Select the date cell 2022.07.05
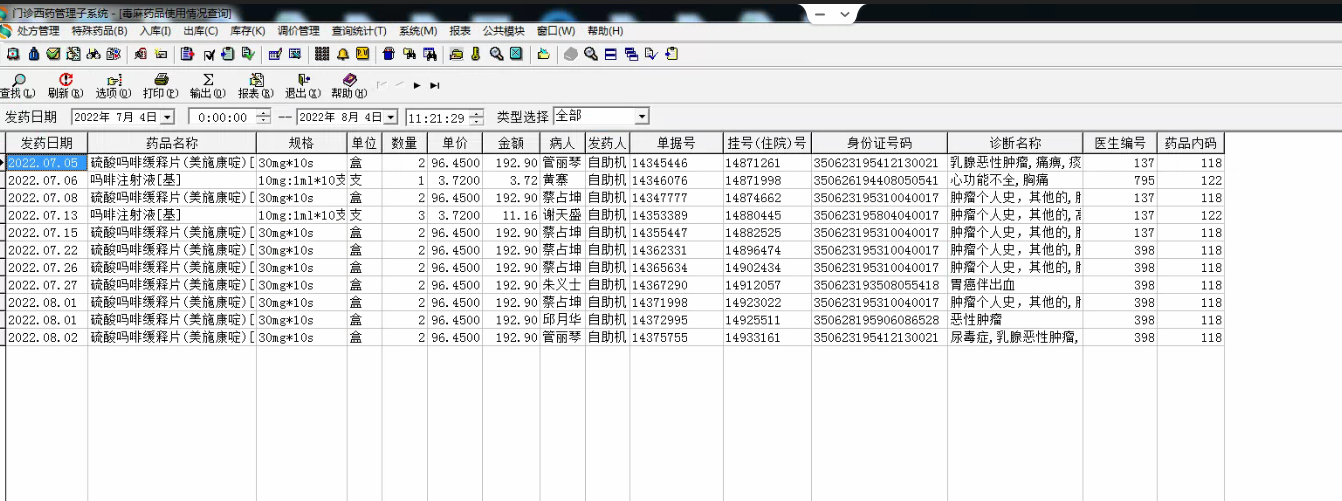 pos(46,162)
